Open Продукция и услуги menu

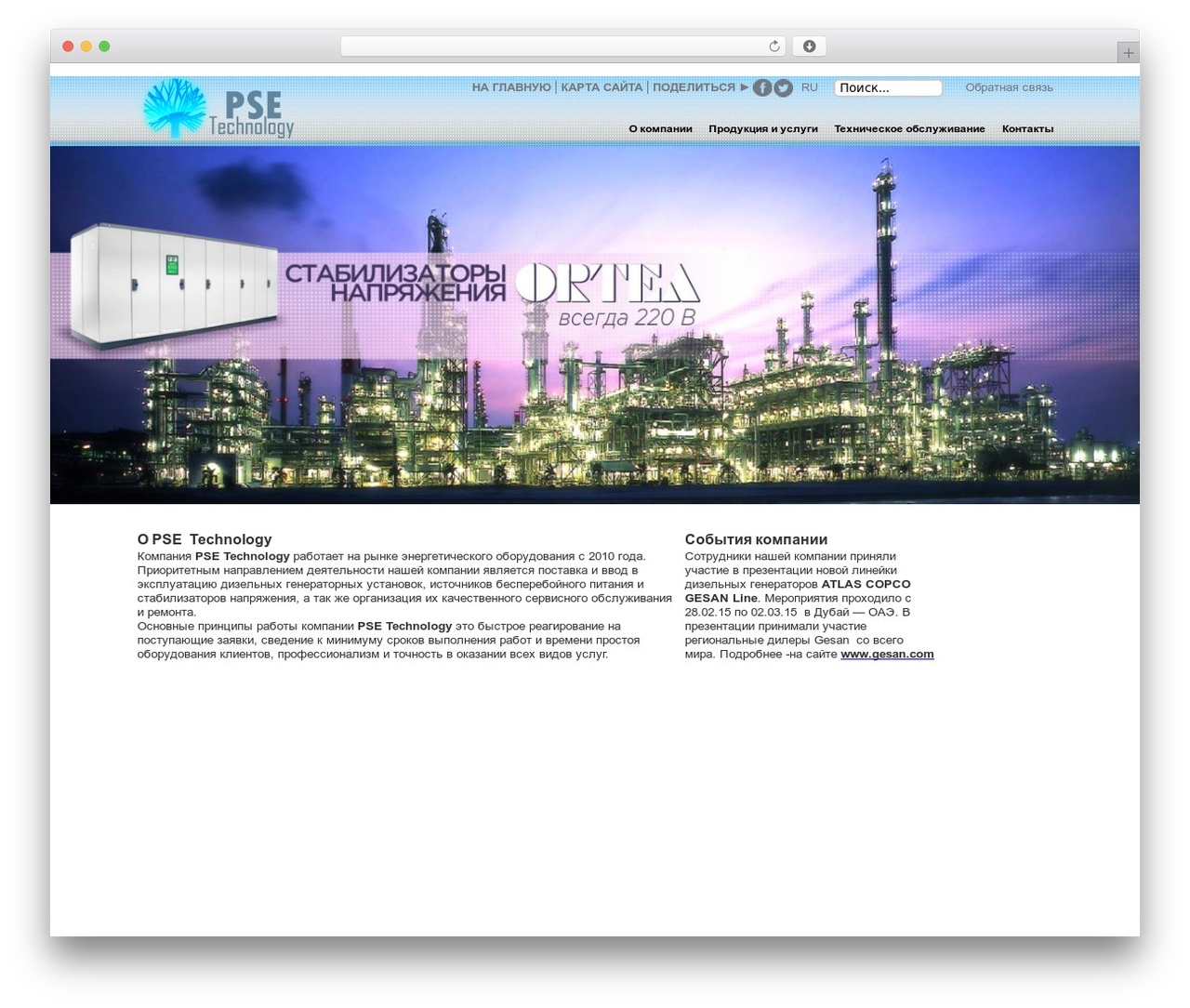[x=763, y=129]
